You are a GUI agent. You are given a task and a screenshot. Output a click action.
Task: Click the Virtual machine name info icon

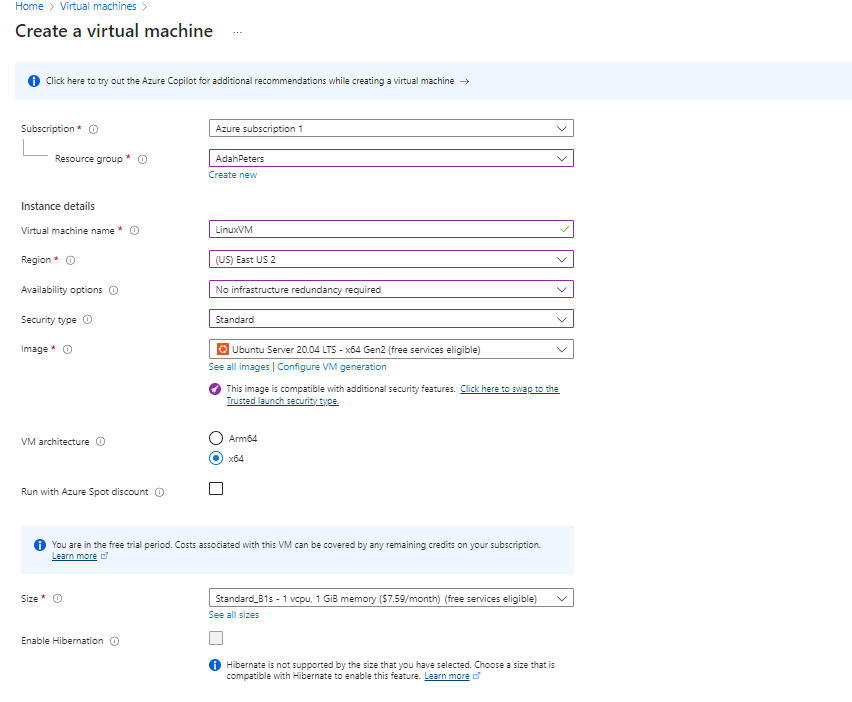click(x=134, y=231)
